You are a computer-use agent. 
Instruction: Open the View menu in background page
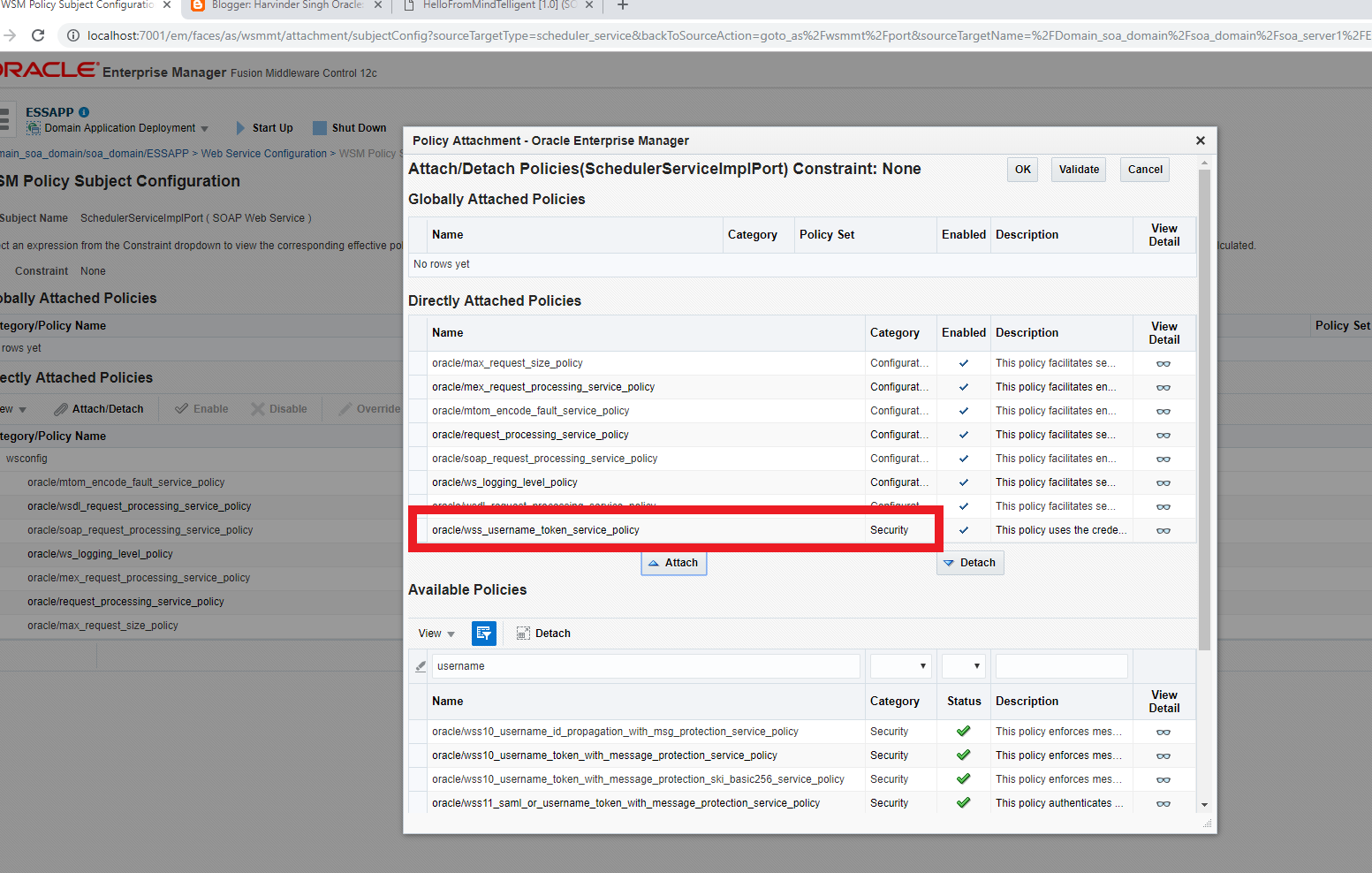point(13,409)
